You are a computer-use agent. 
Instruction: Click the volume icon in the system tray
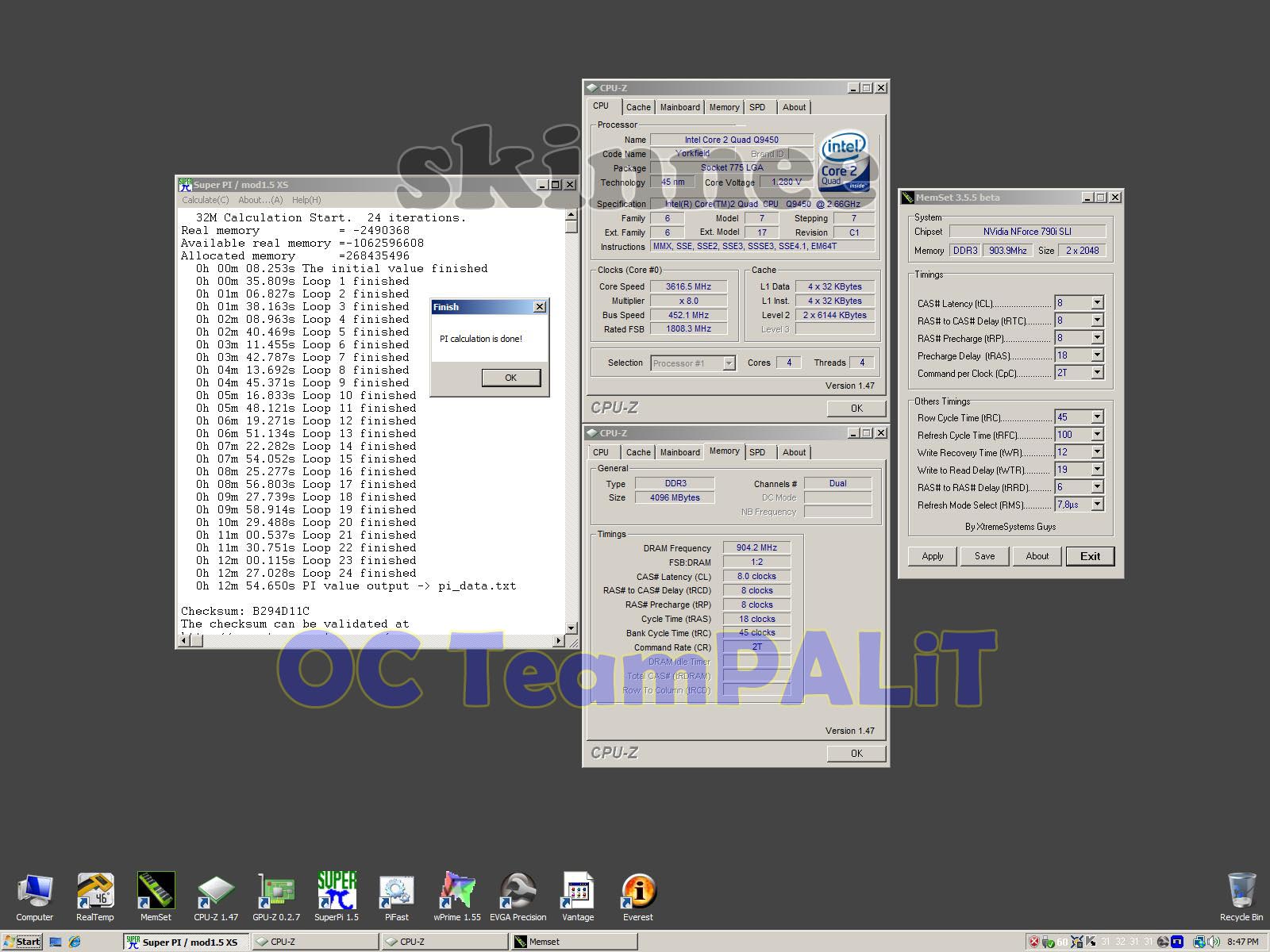click(x=1214, y=942)
